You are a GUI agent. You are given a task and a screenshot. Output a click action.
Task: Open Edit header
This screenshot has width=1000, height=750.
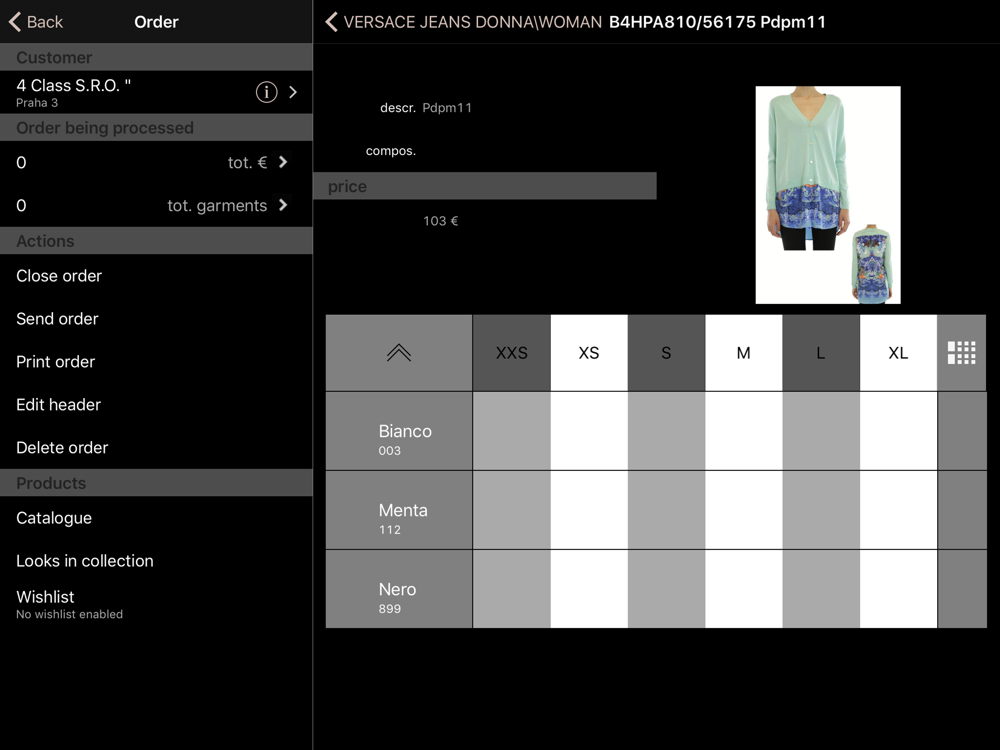[156, 404]
